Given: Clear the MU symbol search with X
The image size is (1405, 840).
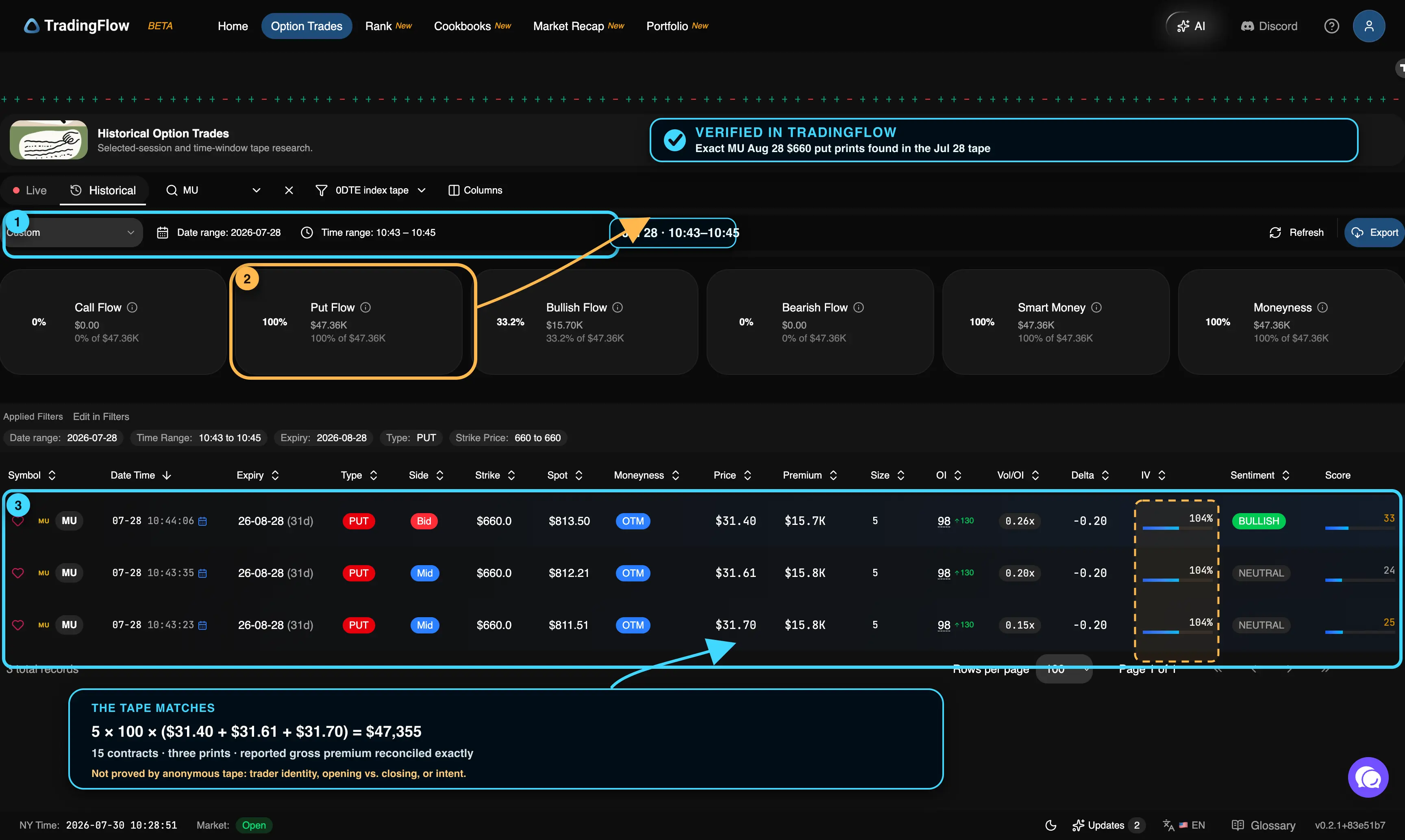Looking at the screenshot, I should [x=289, y=190].
